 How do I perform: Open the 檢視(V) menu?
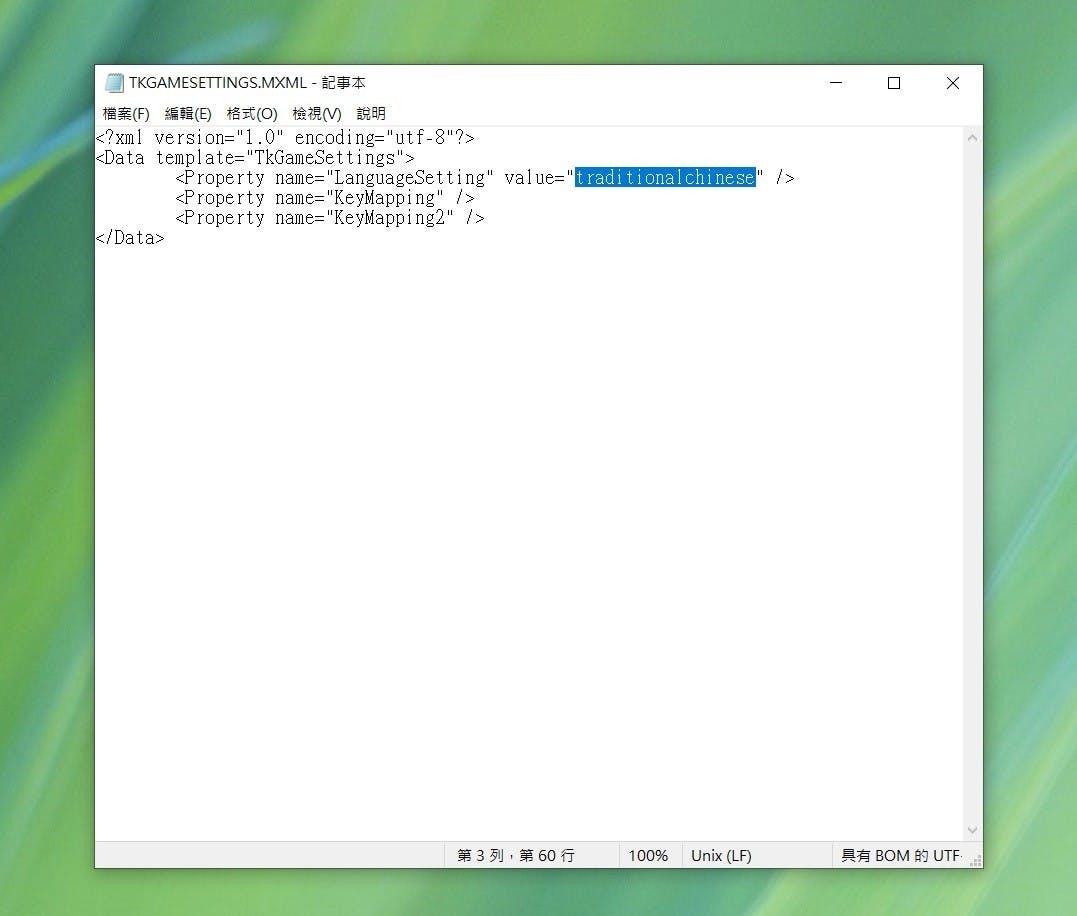click(316, 113)
